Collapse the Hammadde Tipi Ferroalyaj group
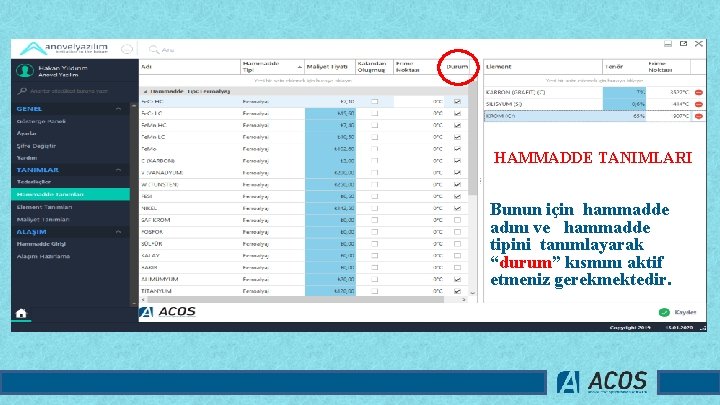The image size is (720, 405). 145,91
